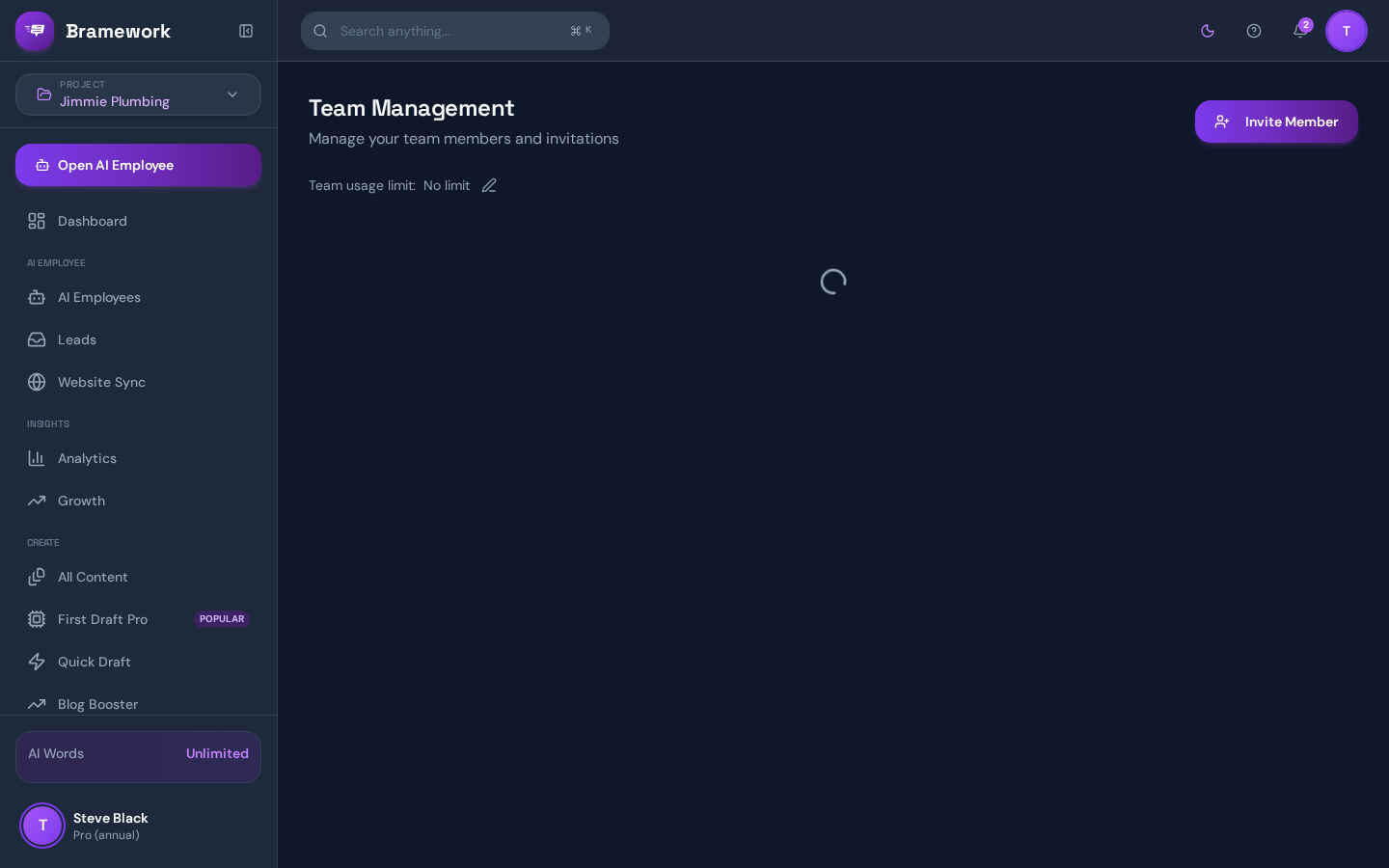Click the AI Employees robot icon

pos(37,297)
